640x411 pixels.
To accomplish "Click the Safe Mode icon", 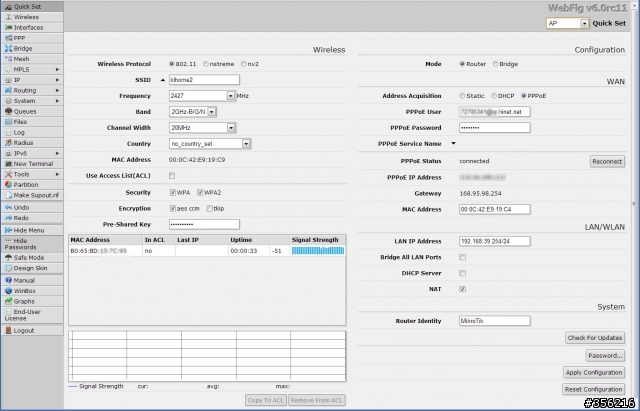I will click(8, 257).
